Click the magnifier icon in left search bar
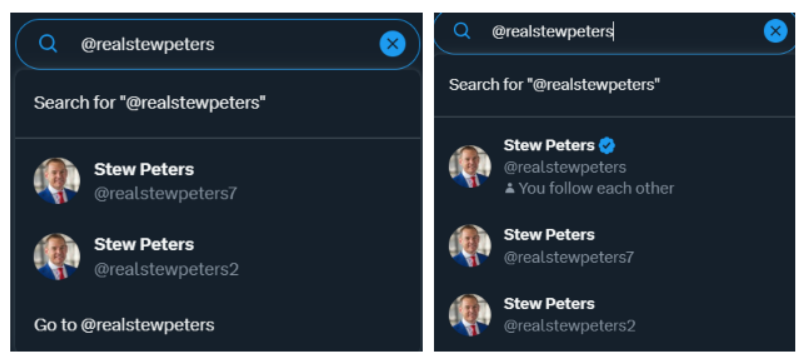The image size is (805, 363). click(48, 44)
